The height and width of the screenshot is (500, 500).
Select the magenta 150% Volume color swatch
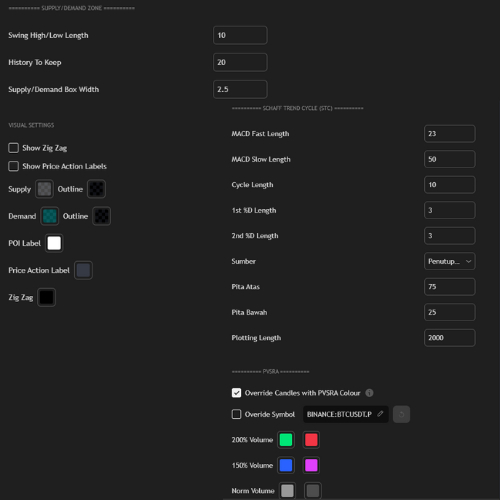tap(311, 465)
